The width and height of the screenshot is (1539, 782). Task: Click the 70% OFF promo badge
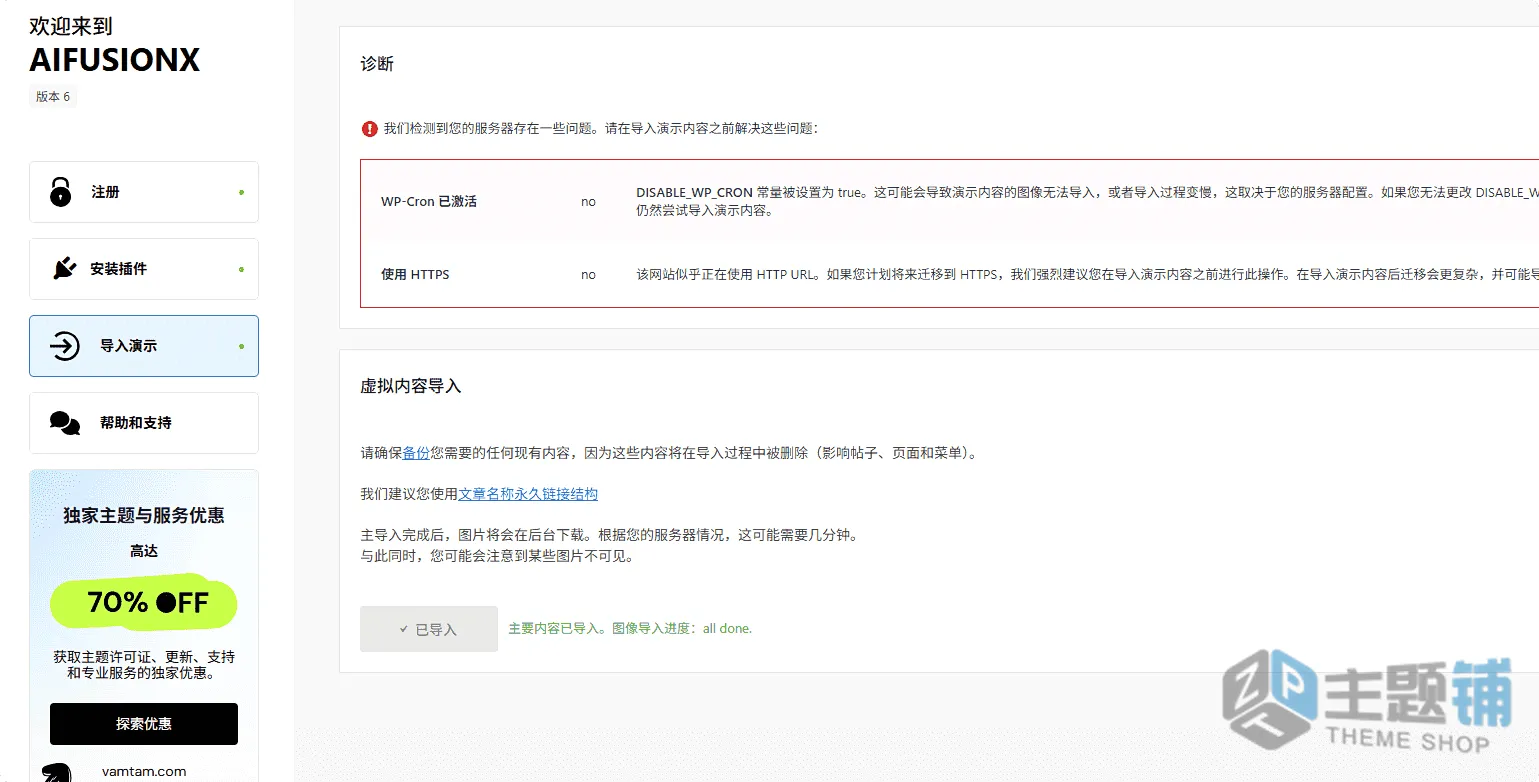[x=144, y=601]
